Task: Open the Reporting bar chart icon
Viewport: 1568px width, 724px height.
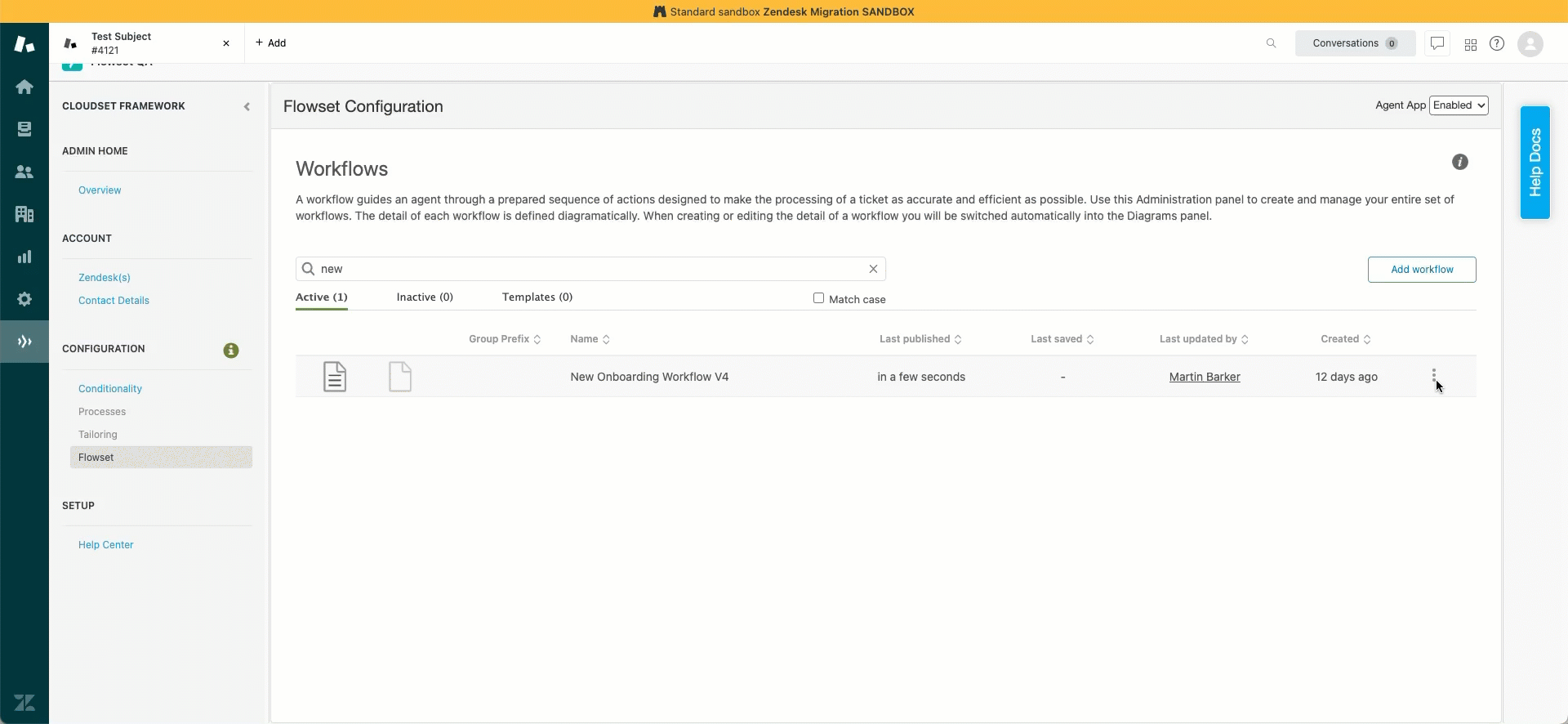Action: click(24, 257)
